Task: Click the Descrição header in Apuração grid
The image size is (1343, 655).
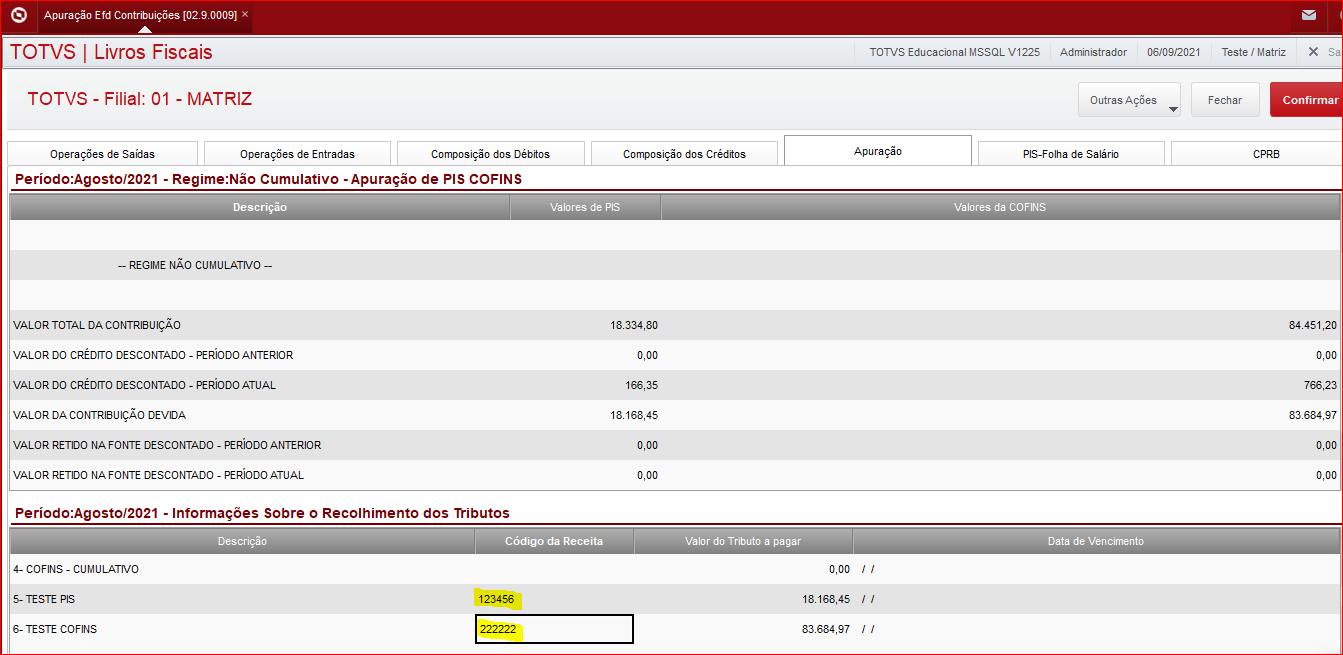Action: tap(260, 207)
